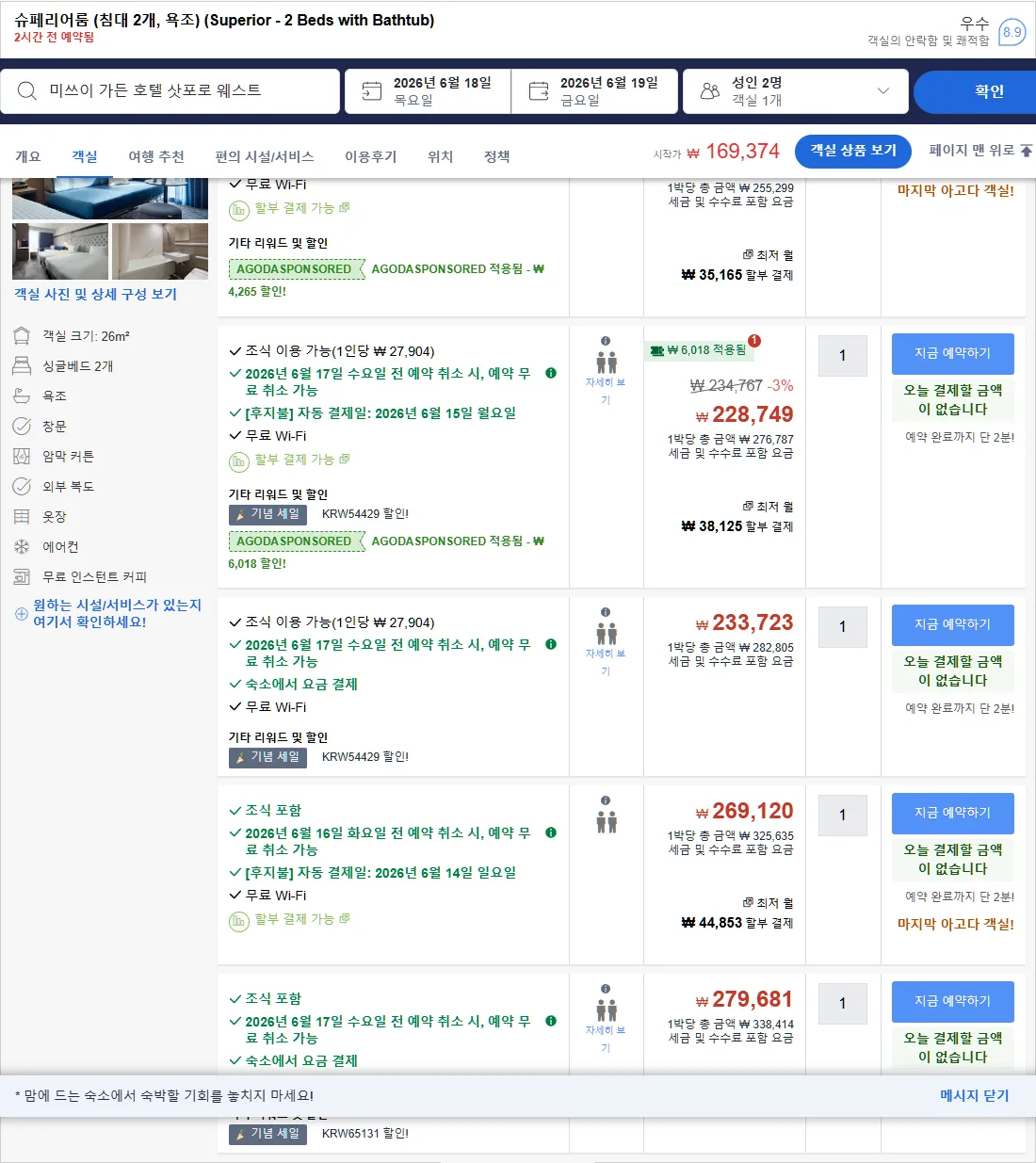
Task: Click the up-arrow icon next to 페이지 맨 위로
Action: click(x=1027, y=151)
